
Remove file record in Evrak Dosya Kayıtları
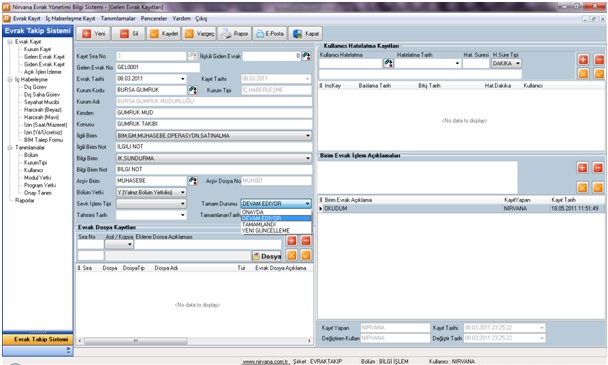pyautogui.click(x=306, y=241)
